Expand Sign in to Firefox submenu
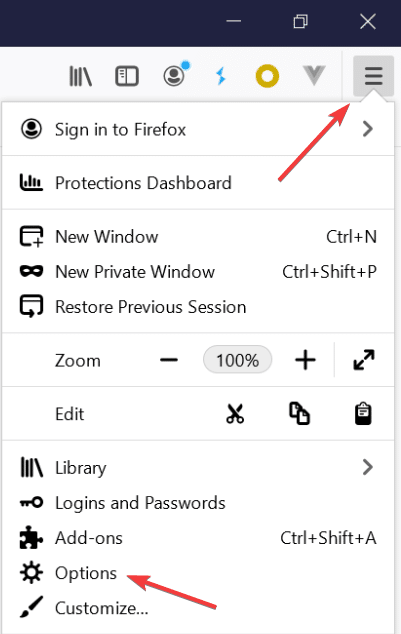 [x=198, y=129]
